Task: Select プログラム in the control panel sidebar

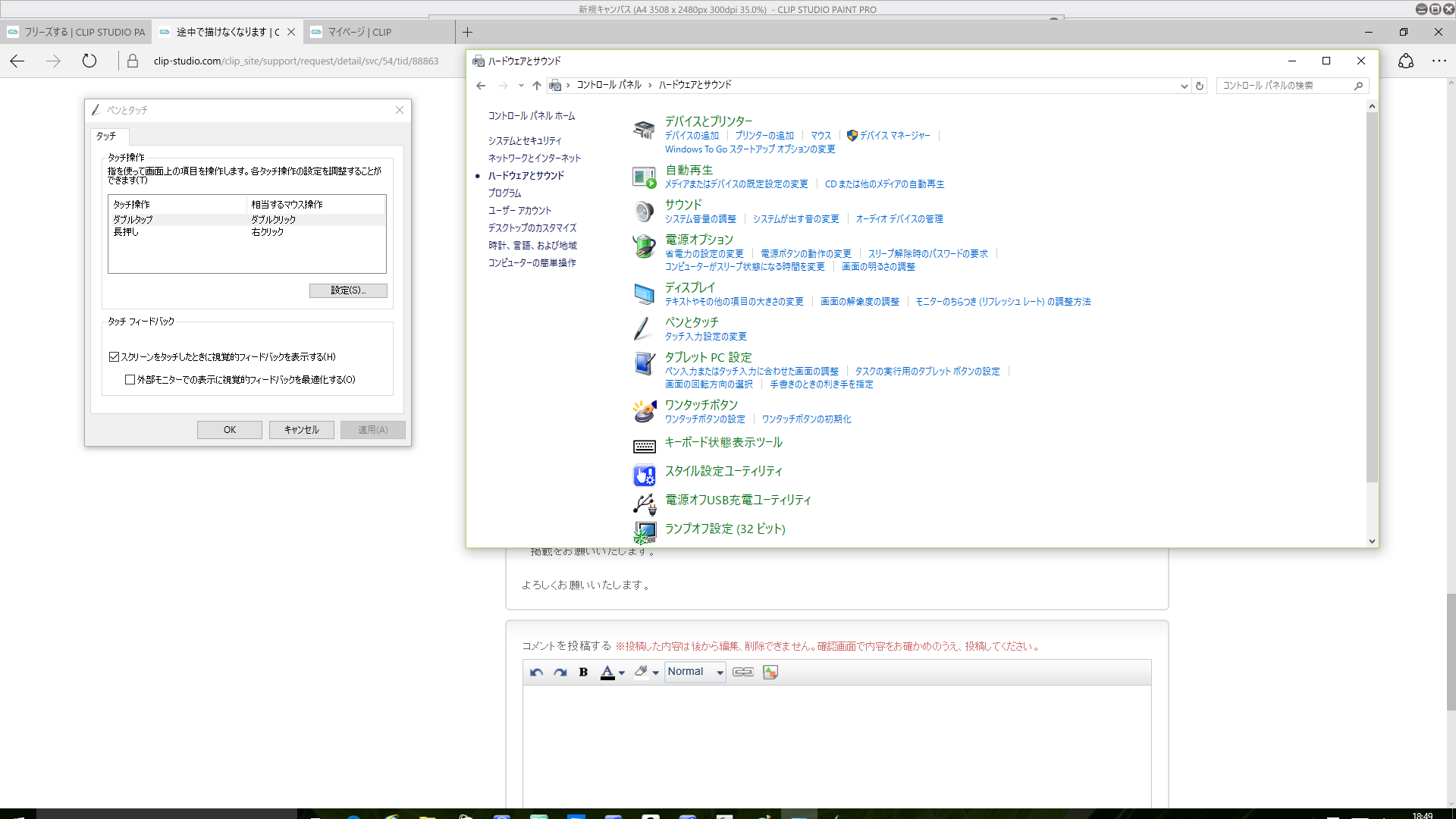Action: (x=504, y=193)
